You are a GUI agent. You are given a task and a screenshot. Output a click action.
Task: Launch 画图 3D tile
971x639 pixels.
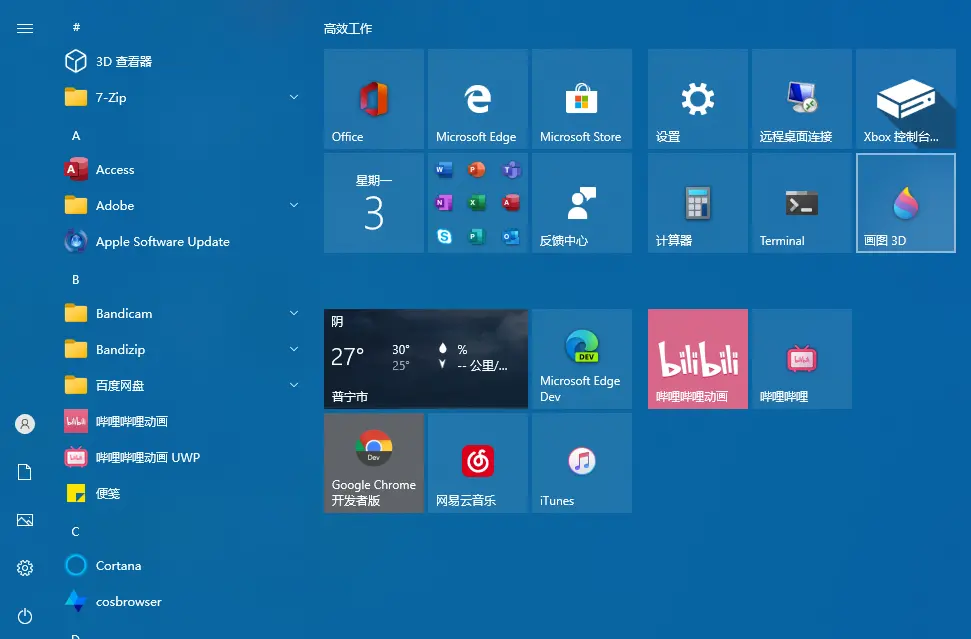906,202
